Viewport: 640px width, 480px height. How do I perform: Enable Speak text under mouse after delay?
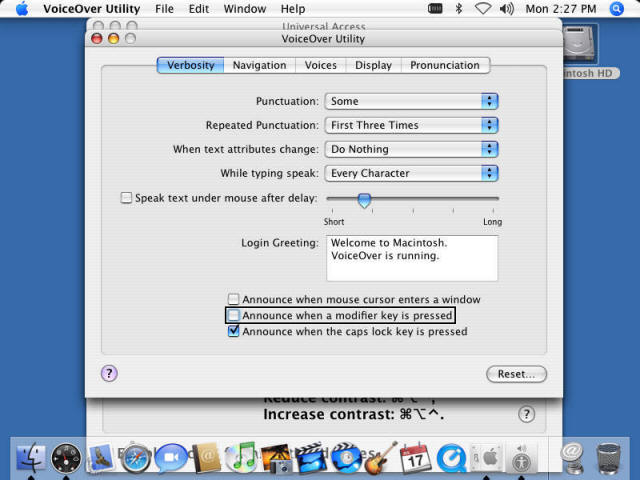click(126, 198)
